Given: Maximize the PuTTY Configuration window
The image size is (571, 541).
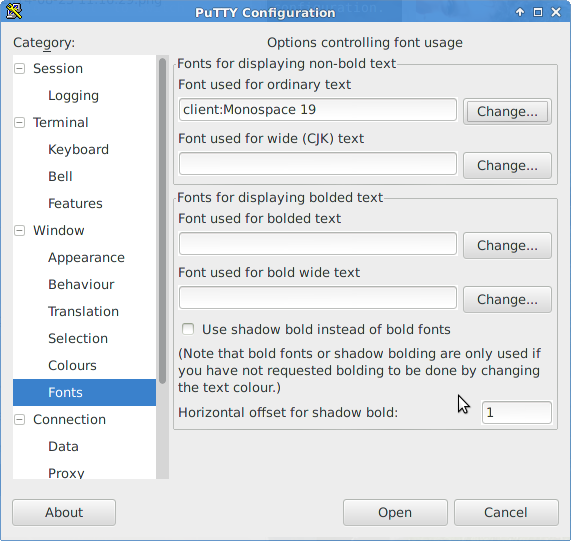Looking at the screenshot, I should pyautogui.click(x=537, y=12).
